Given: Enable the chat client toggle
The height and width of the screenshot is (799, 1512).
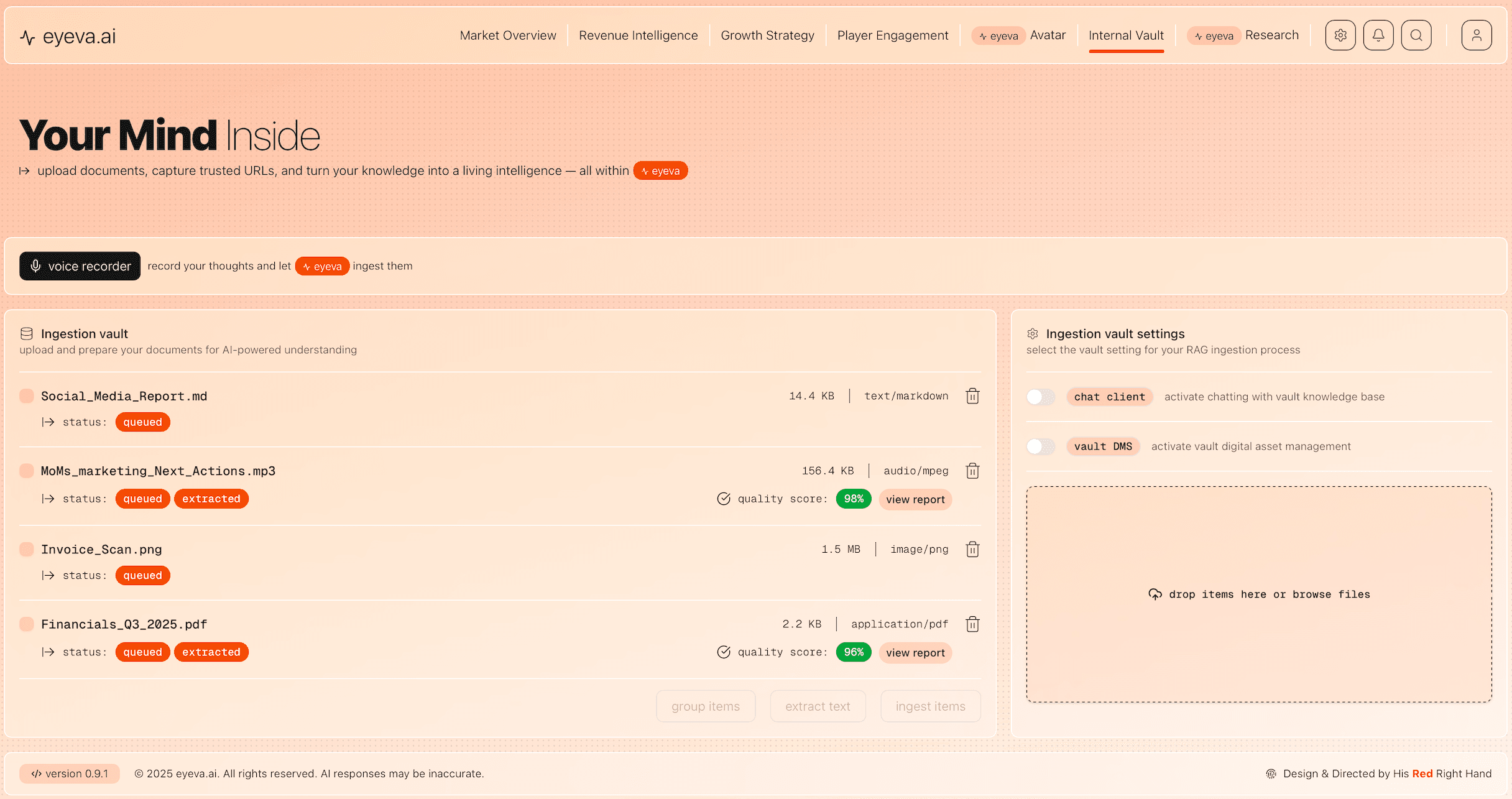Looking at the screenshot, I should coord(1040,396).
